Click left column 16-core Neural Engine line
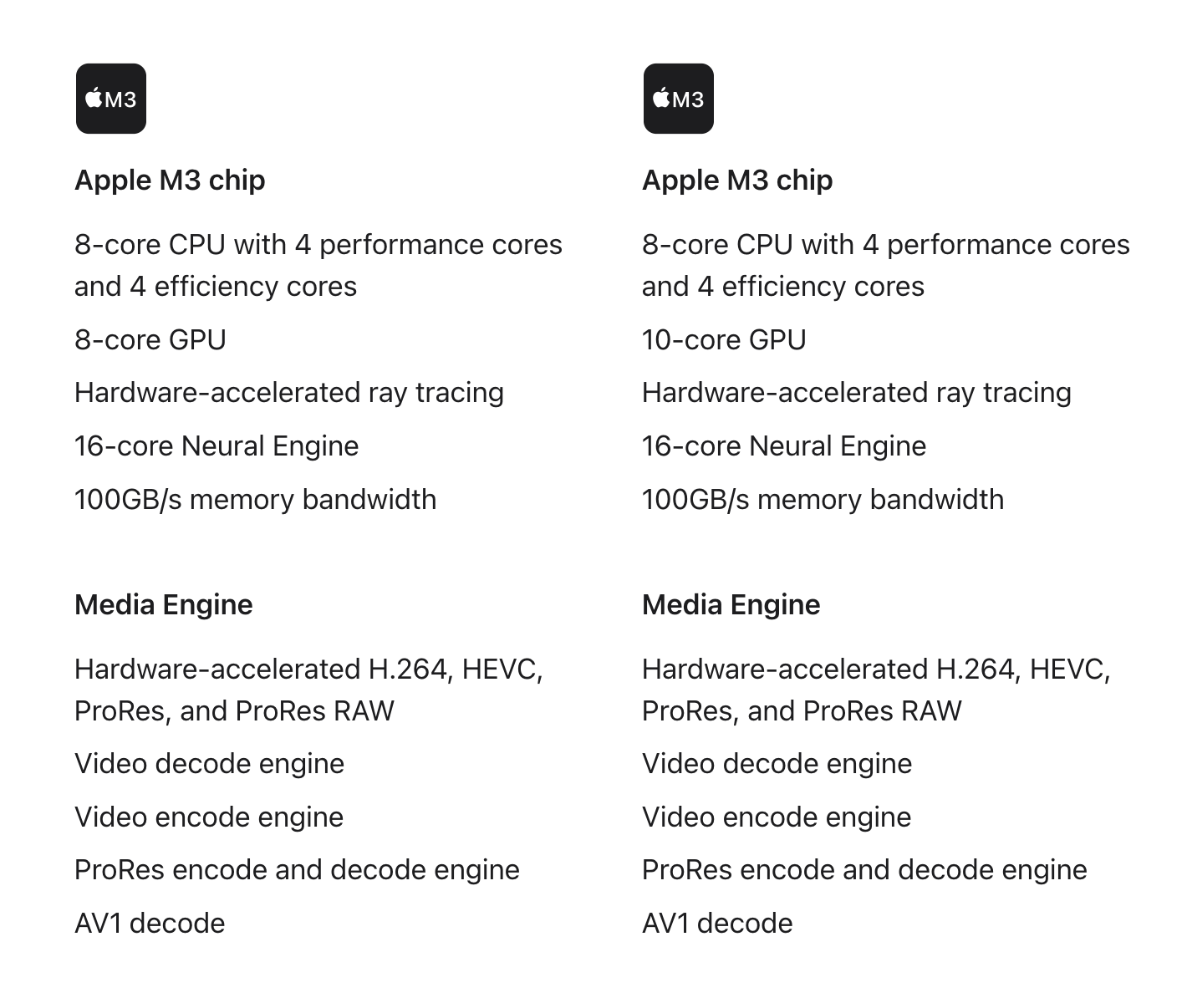 (x=217, y=446)
